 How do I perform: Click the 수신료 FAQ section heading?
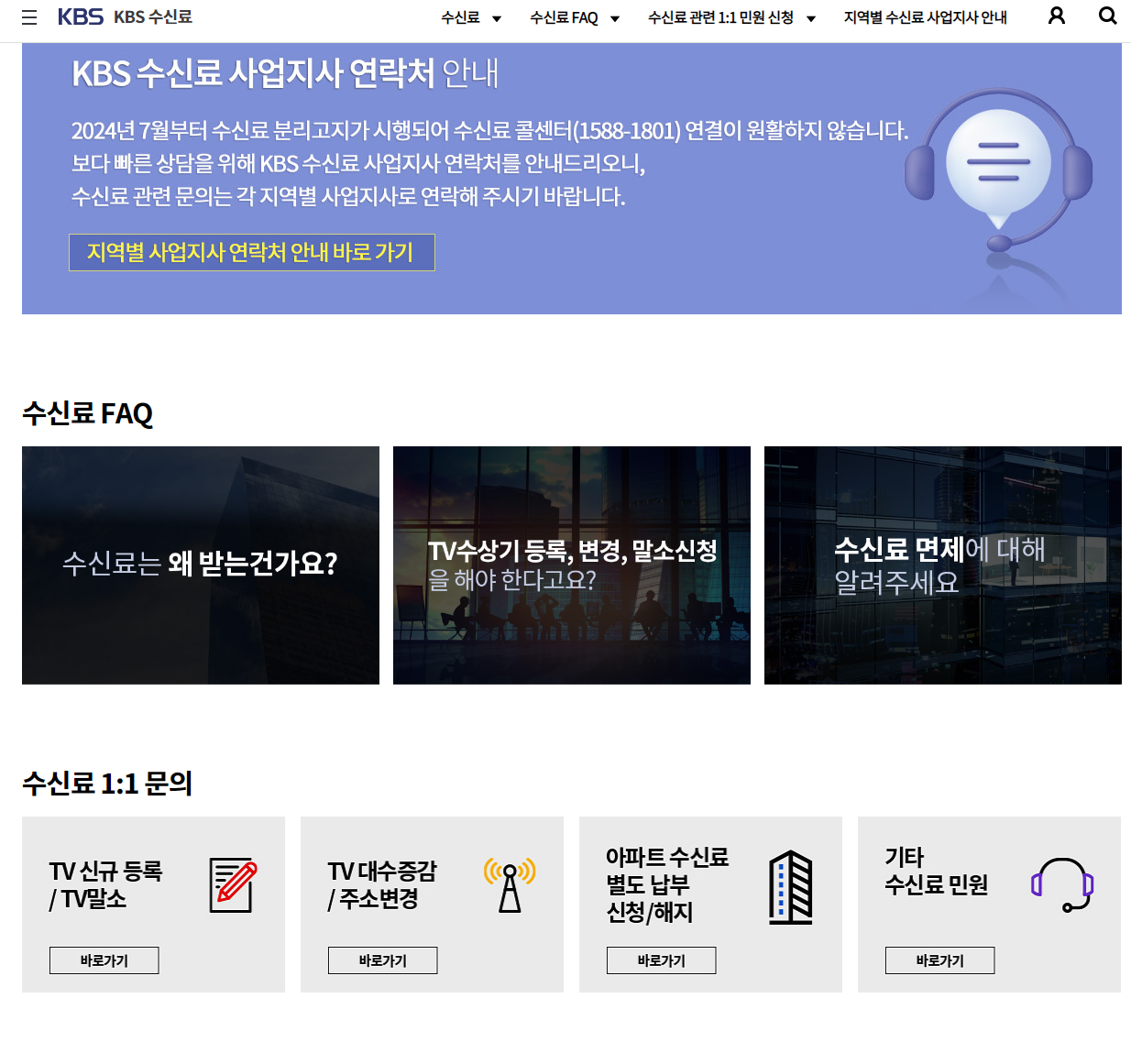(88, 413)
